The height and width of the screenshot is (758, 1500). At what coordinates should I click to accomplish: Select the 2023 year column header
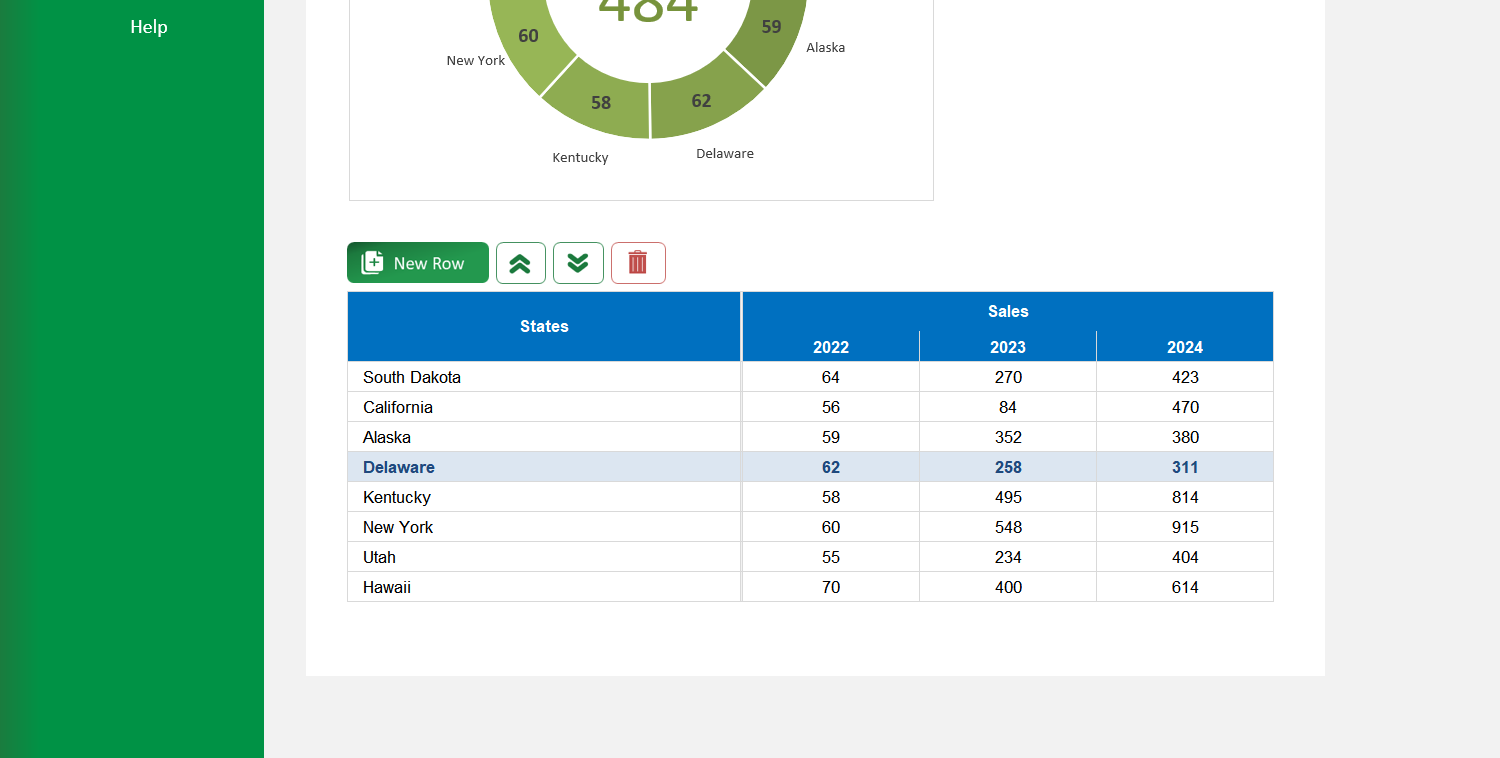coord(1007,346)
